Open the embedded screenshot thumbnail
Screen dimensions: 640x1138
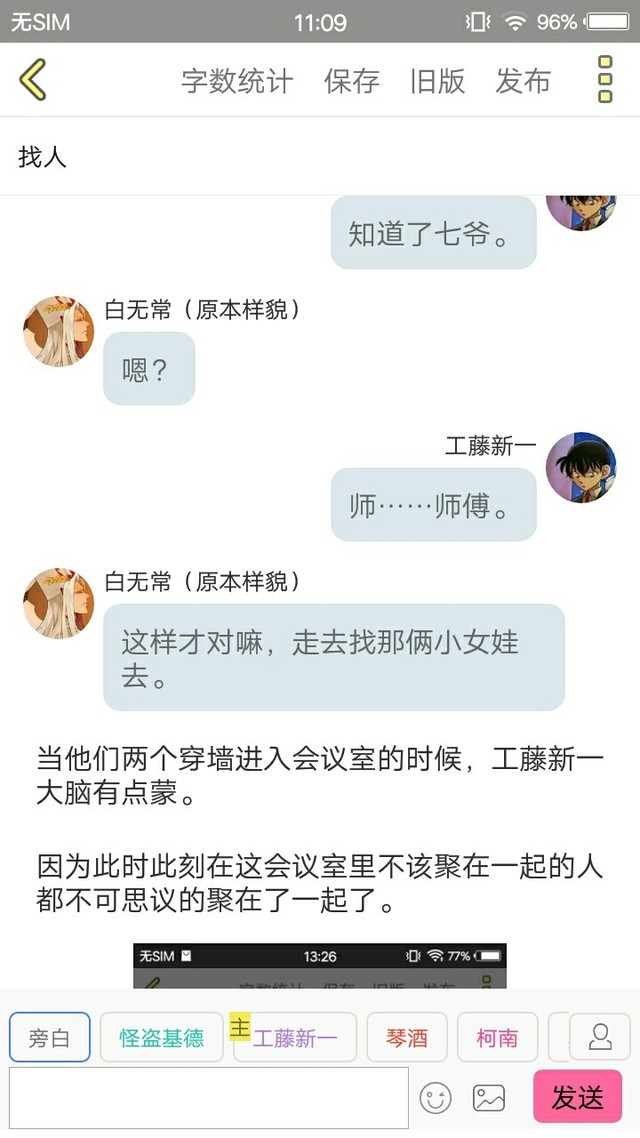[320, 966]
